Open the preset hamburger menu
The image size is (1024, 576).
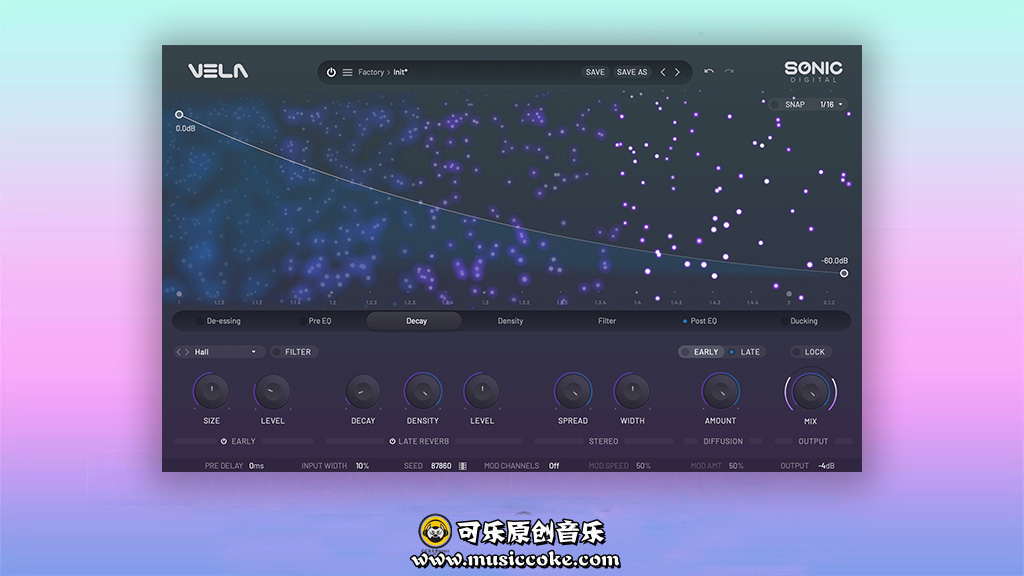click(347, 72)
